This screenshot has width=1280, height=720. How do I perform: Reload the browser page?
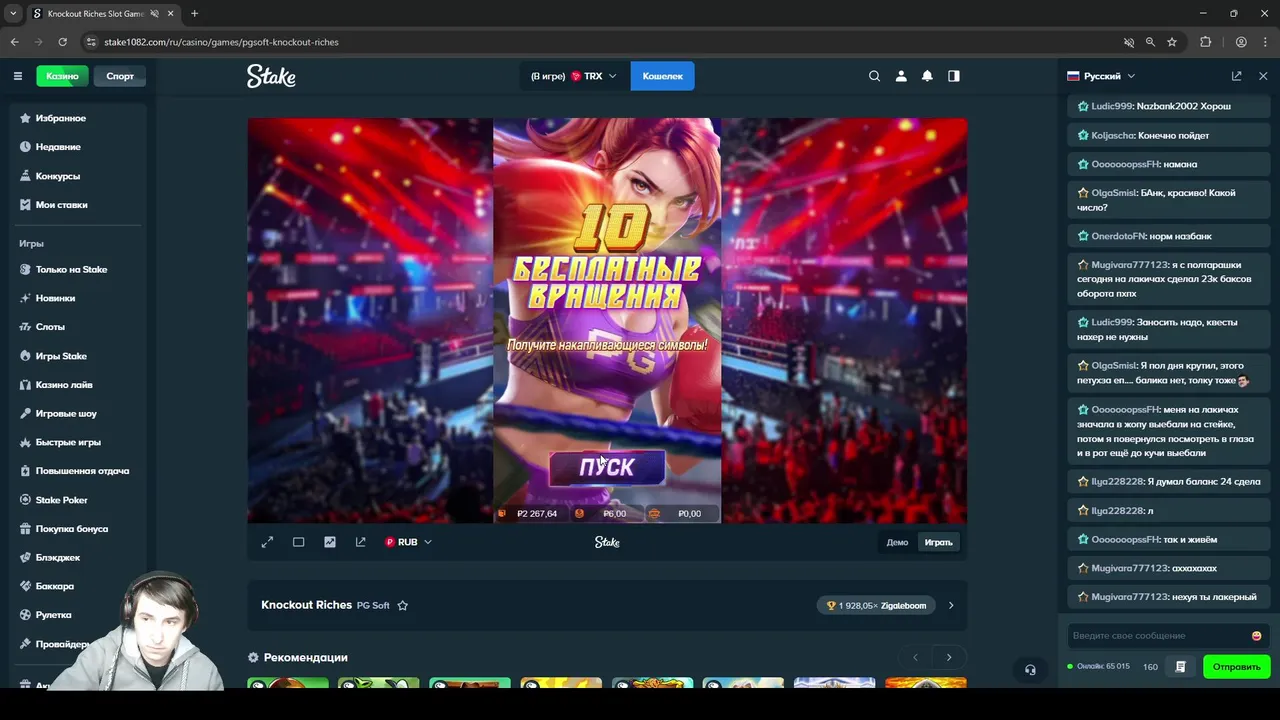(62, 42)
